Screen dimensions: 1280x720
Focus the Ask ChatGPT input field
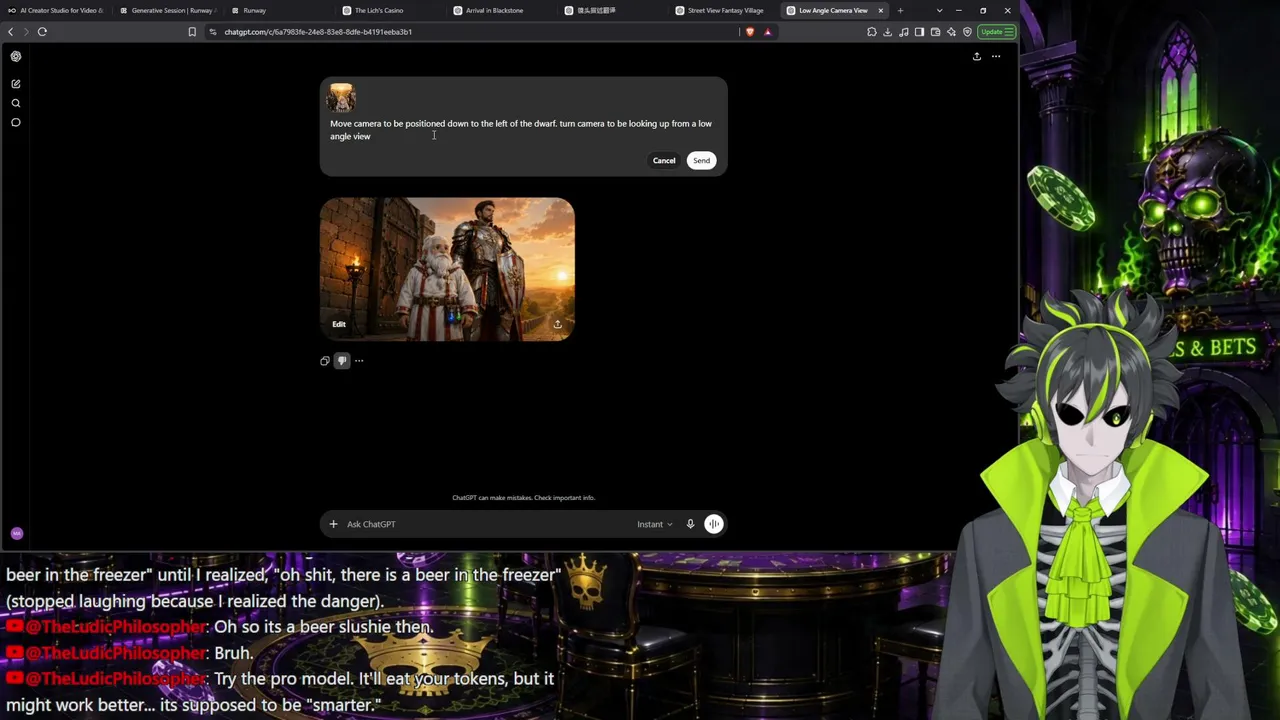[488, 524]
